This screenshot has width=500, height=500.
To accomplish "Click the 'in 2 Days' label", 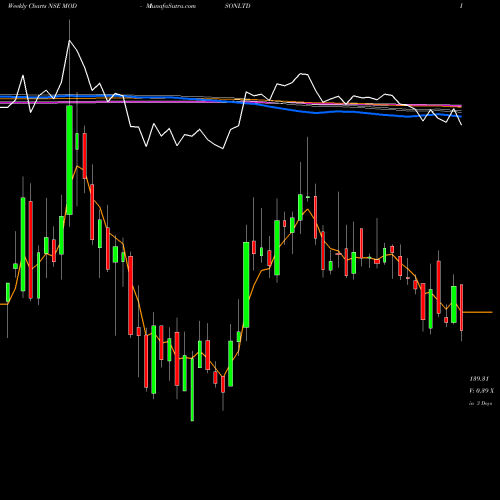I will pyautogui.click(x=480, y=403).
